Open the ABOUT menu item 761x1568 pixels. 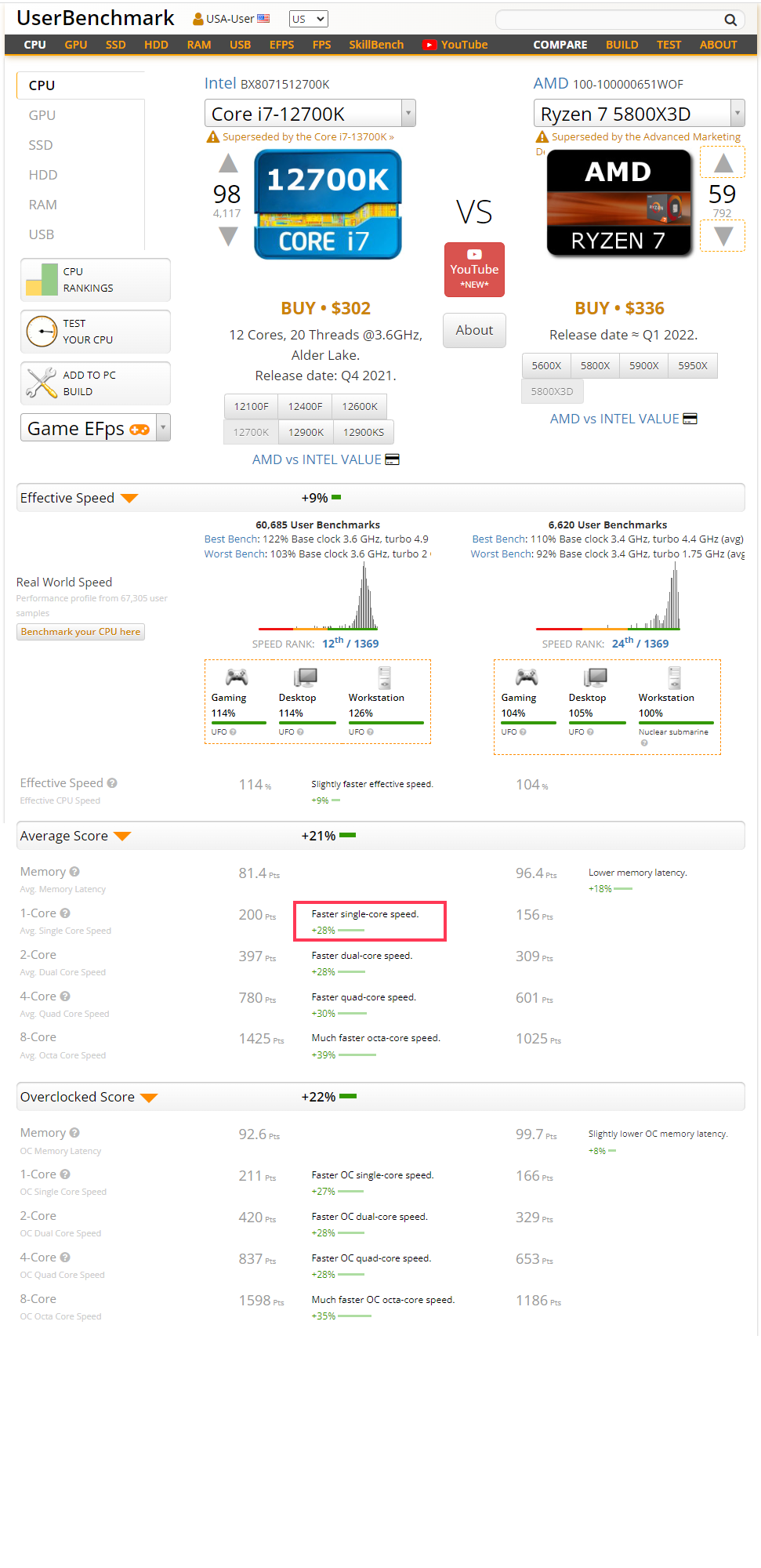(718, 45)
